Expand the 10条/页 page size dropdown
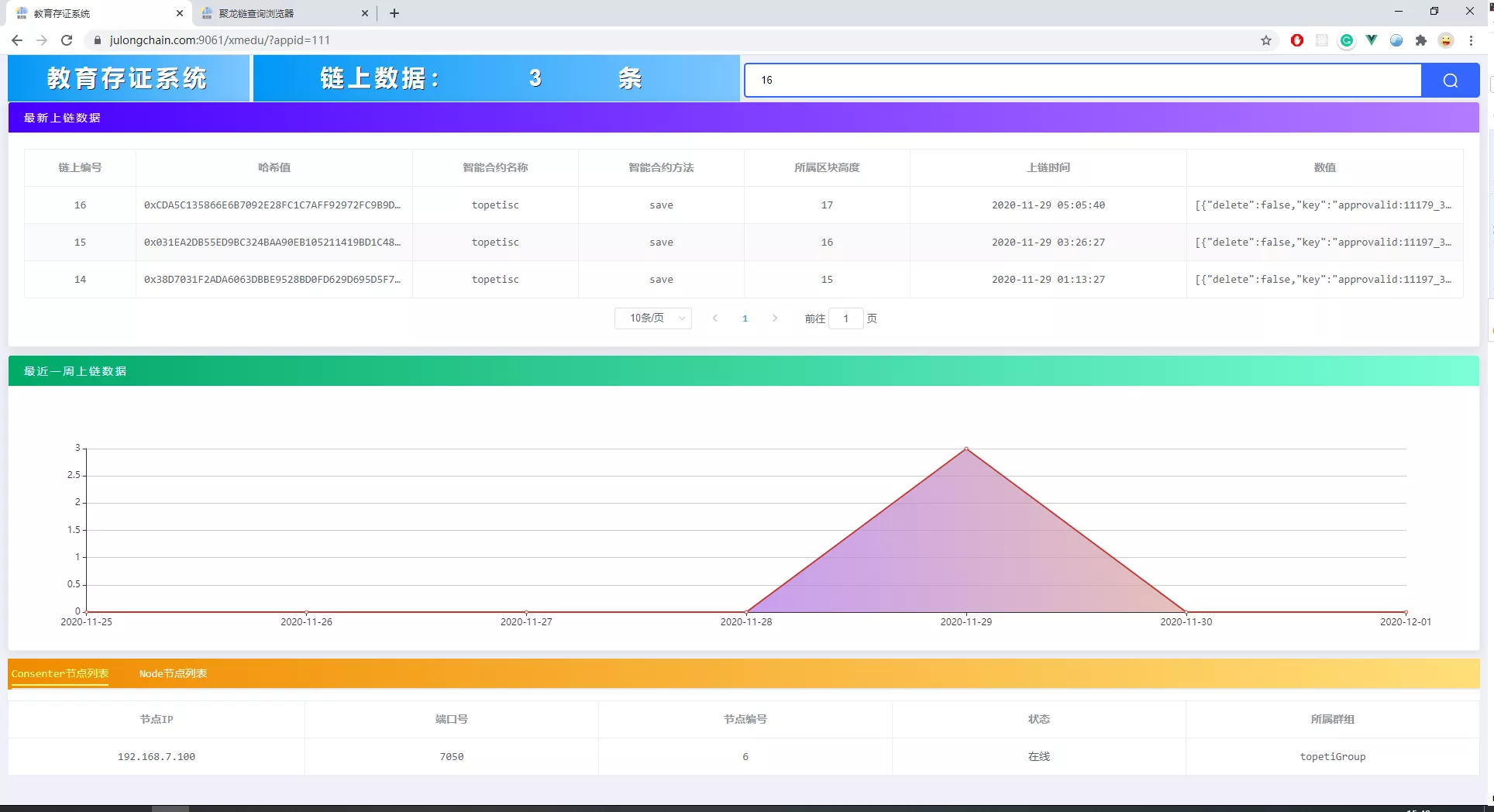The width and height of the screenshot is (1494, 812). [x=652, y=318]
